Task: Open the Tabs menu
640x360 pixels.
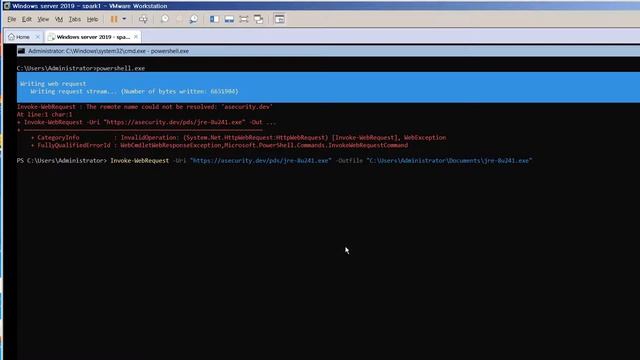Action: coord(74,19)
